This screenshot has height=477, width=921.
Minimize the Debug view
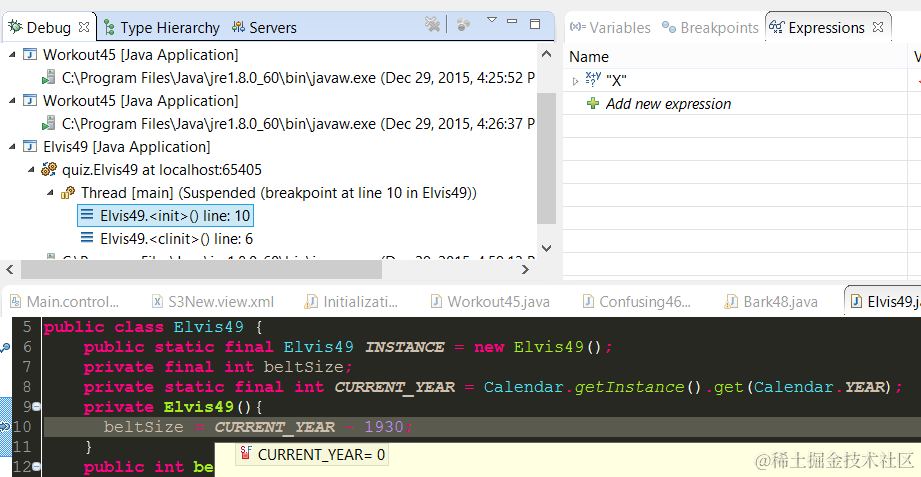[512, 22]
